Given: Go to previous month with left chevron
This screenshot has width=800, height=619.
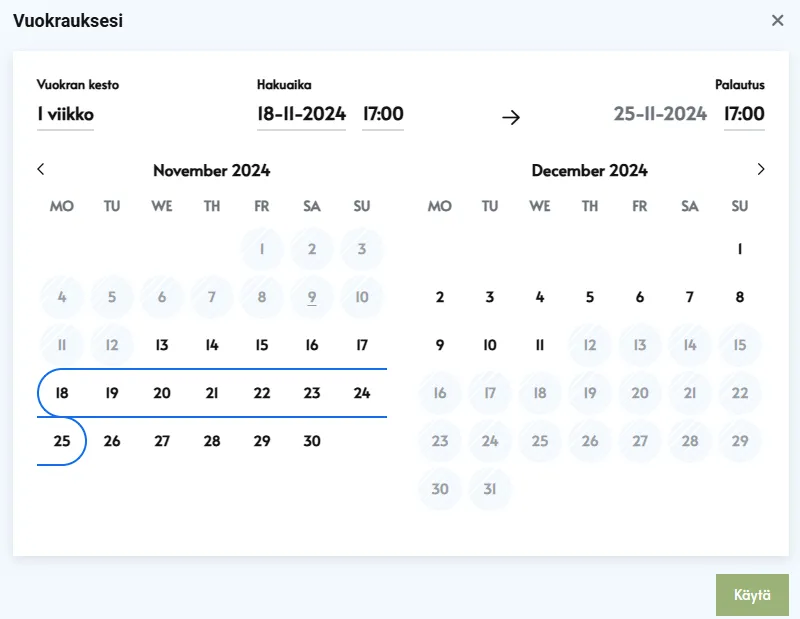Looking at the screenshot, I should pyautogui.click(x=41, y=170).
